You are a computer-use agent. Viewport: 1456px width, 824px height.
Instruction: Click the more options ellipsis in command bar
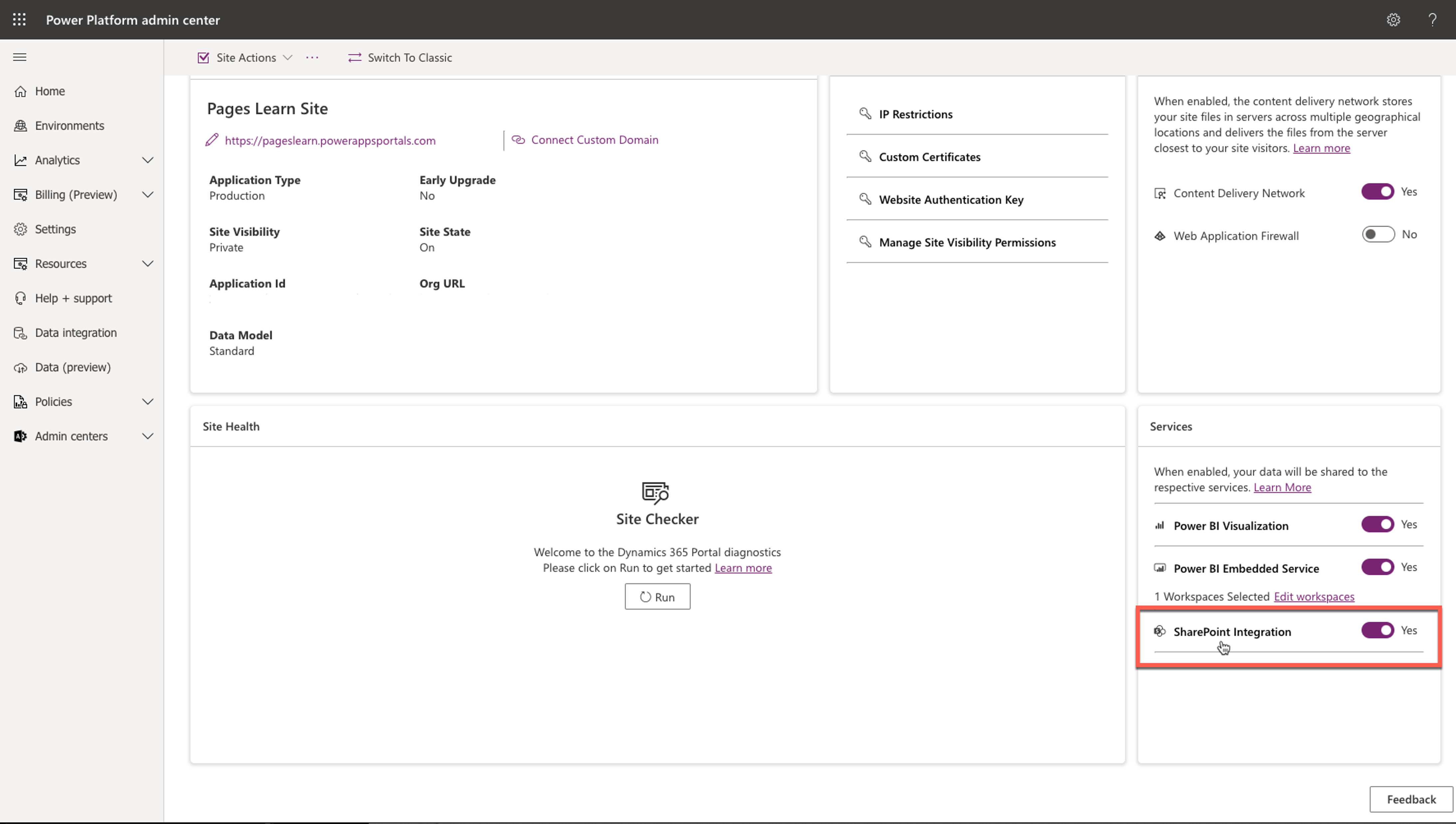point(312,58)
